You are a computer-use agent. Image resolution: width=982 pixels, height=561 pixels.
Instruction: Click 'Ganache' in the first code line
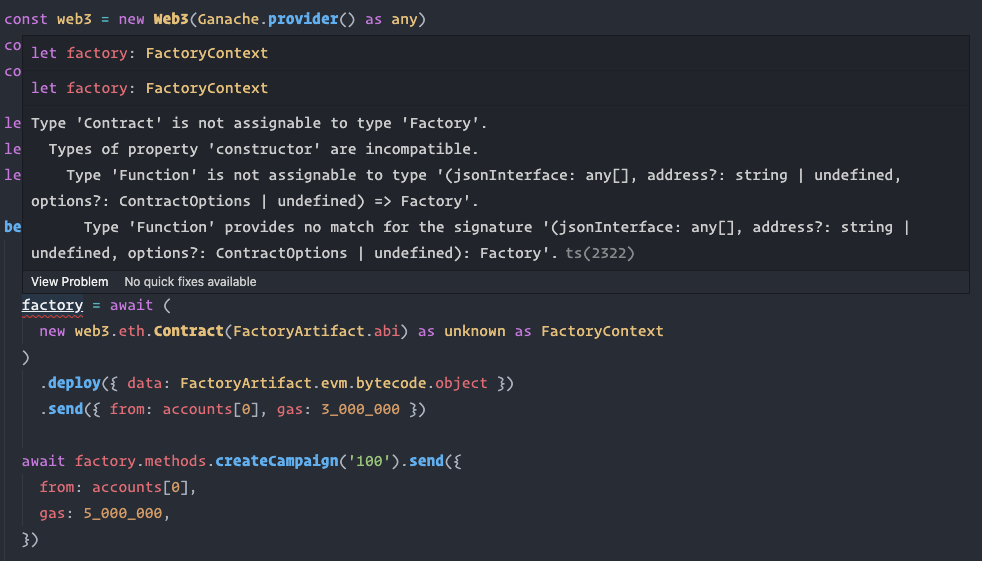click(229, 19)
